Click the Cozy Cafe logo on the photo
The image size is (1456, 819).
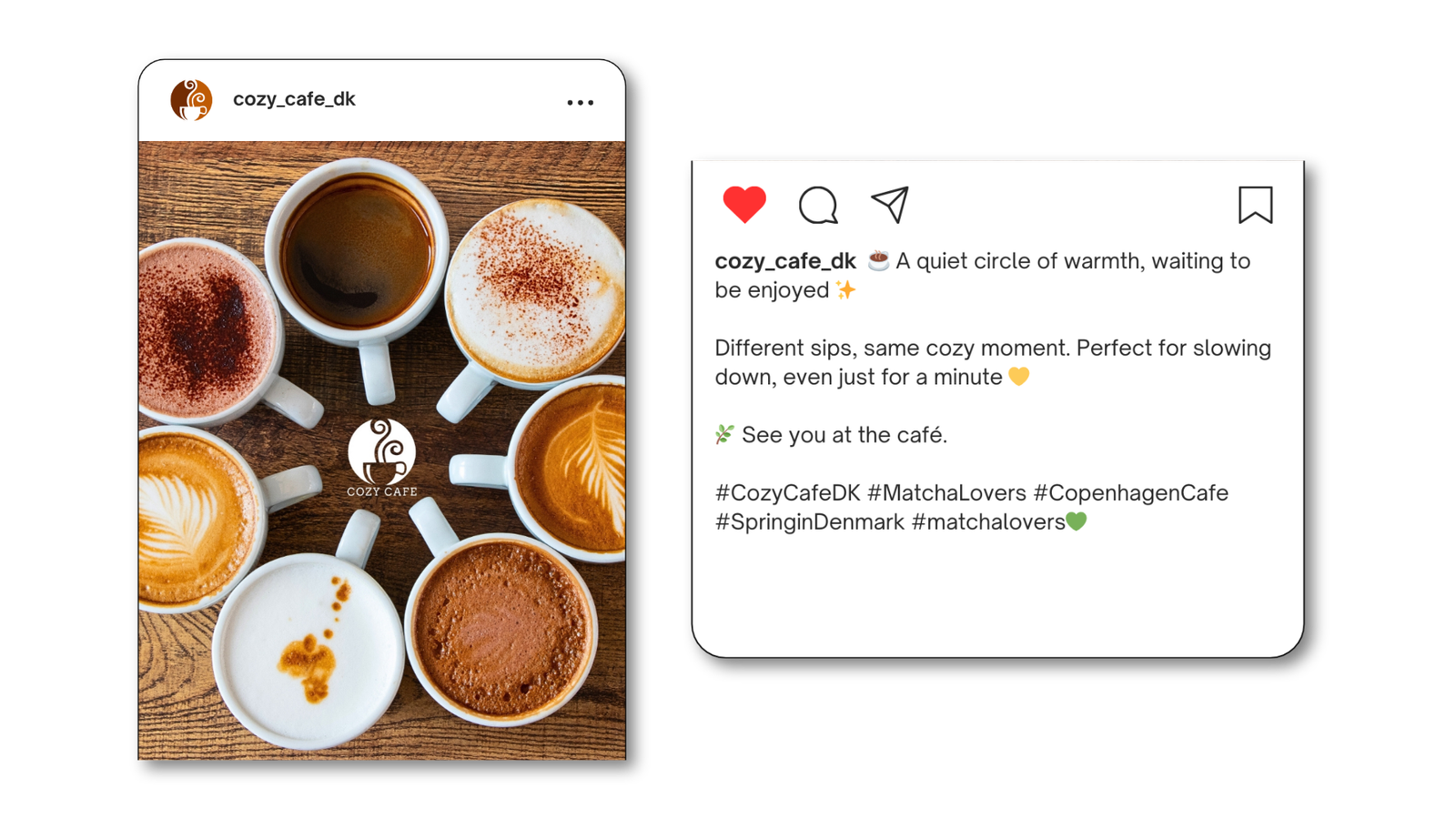pos(382,458)
